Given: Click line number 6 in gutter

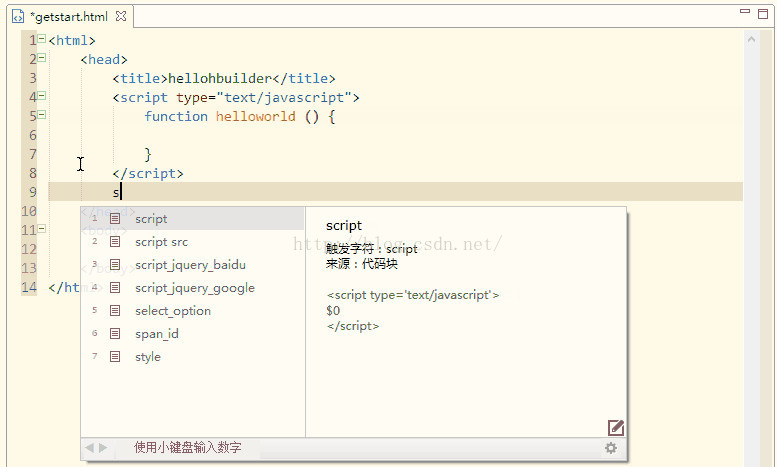Looking at the screenshot, I should click(x=33, y=135).
